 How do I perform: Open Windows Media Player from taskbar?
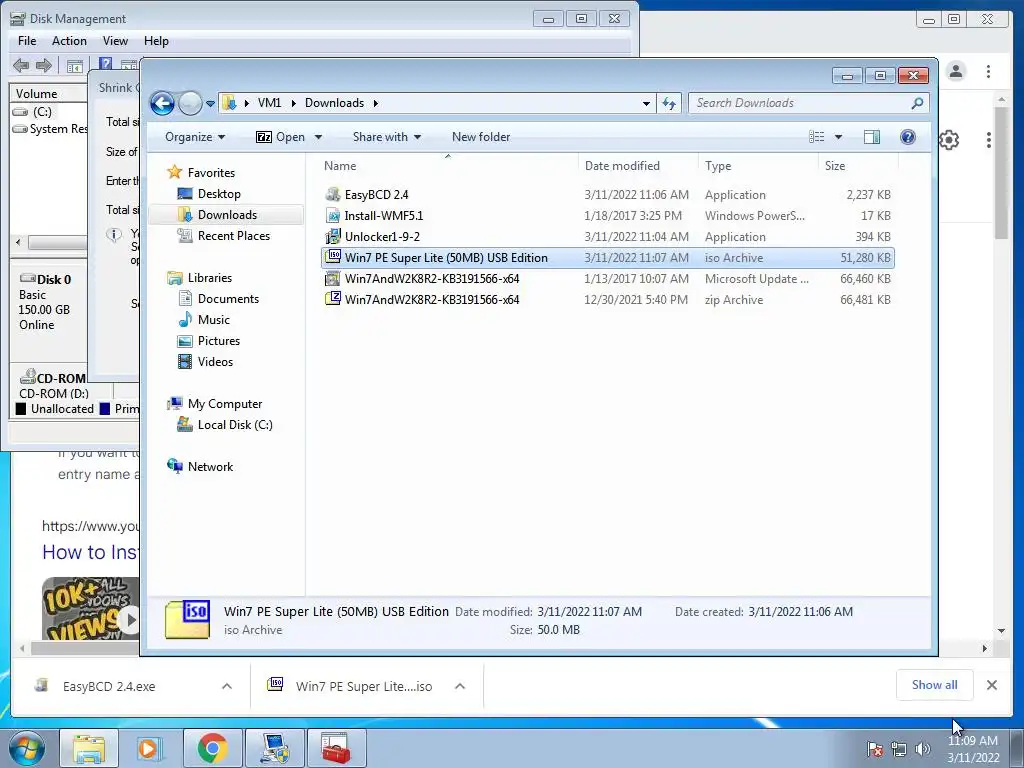tap(149, 748)
